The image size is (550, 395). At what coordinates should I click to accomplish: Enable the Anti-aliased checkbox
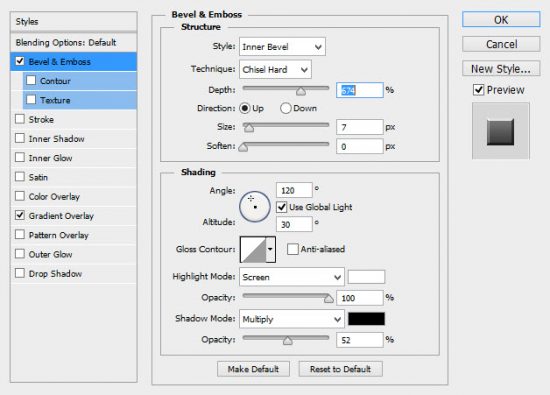click(x=293, y=249)
